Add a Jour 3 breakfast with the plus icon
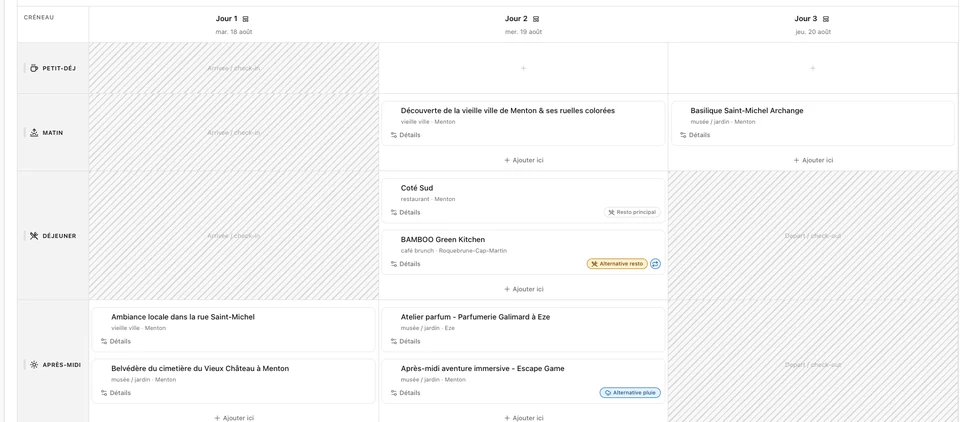The height and width of the screenshot is (422, 960). coord(812,68)
